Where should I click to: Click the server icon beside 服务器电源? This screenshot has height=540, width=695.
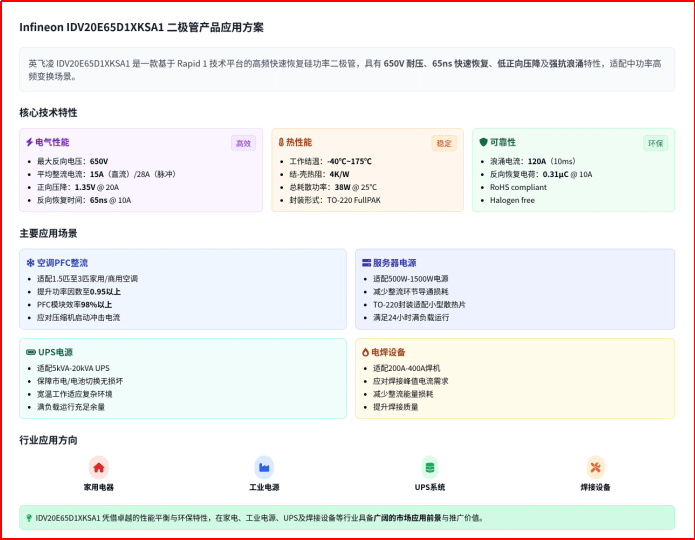[x=366, y=263]
